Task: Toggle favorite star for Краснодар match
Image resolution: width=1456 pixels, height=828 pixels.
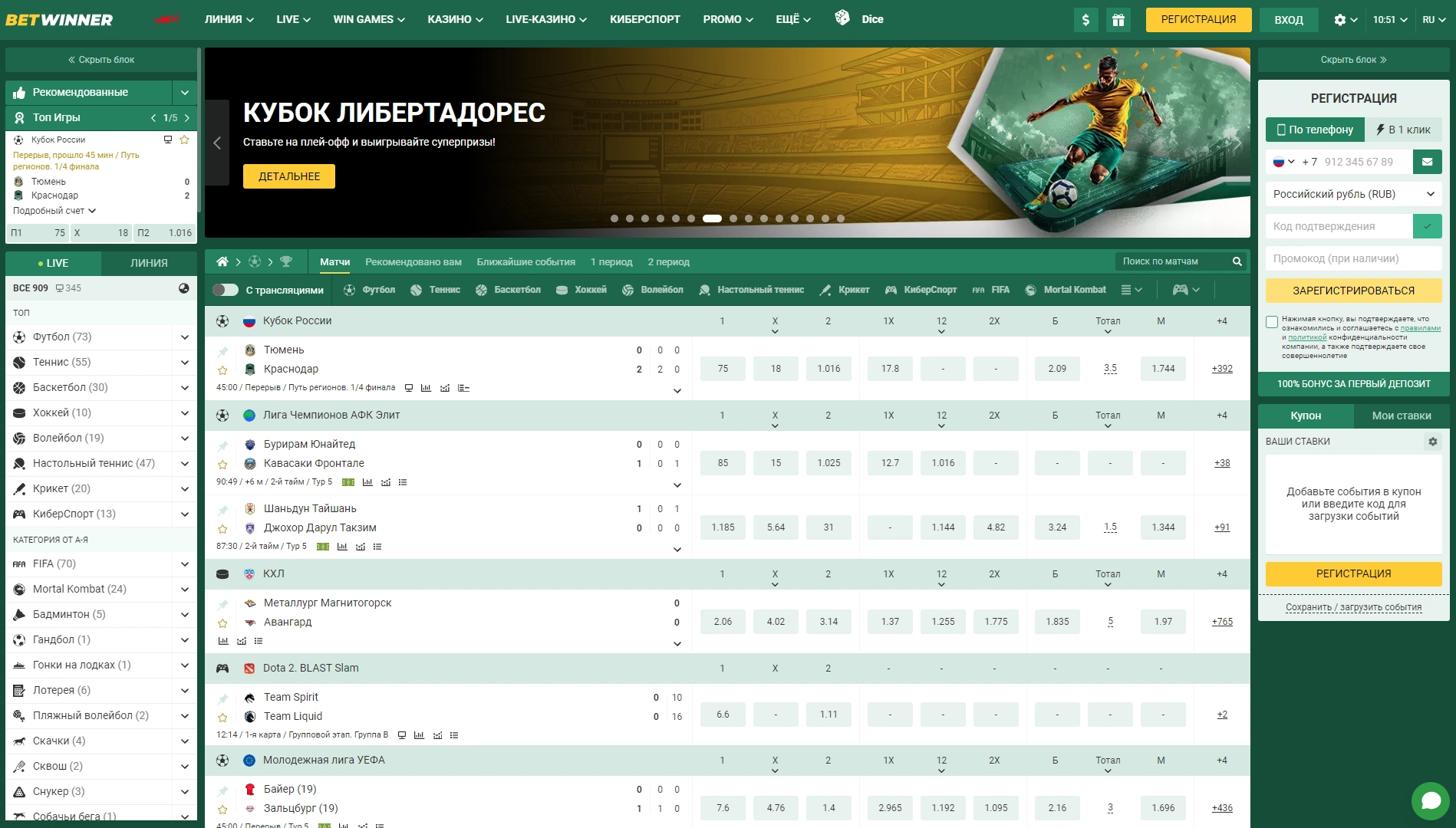Action: tap(222, 370)
